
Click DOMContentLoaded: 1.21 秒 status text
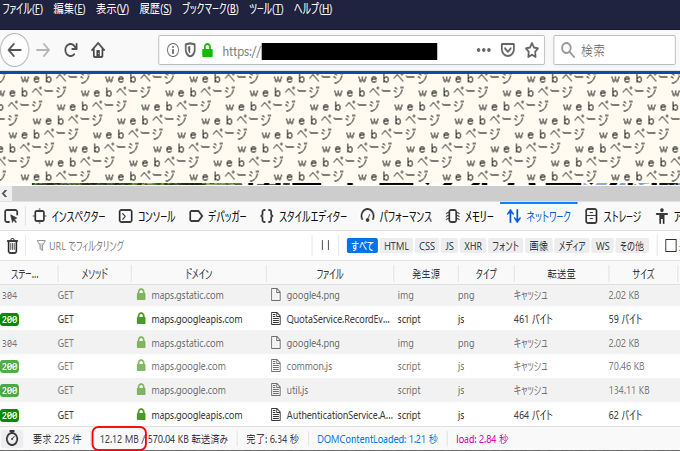coord(377,439)
